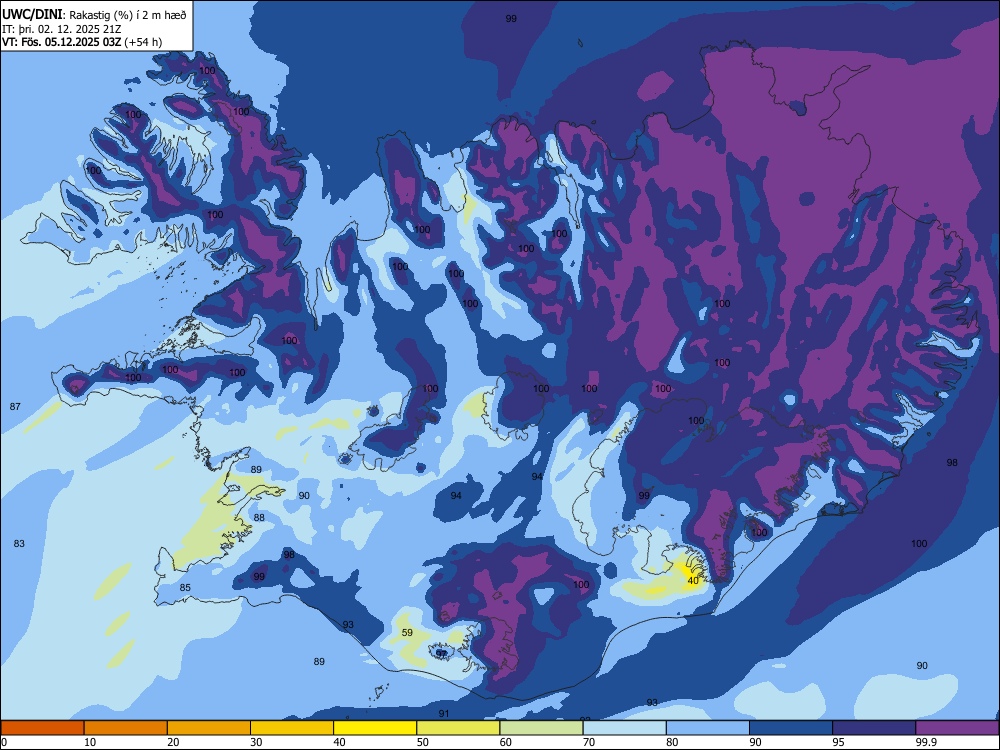Click the 91 value near the map's bottom edge
Image resolution: width=1000 pixels, height=750 pixels.
point(444,713)
